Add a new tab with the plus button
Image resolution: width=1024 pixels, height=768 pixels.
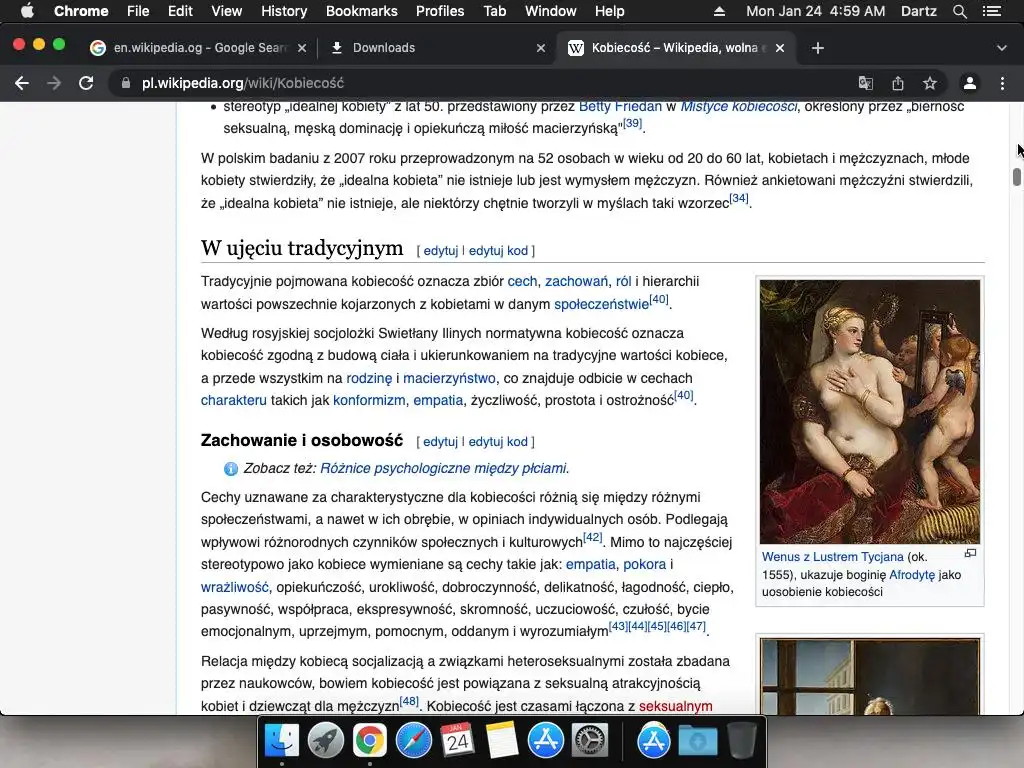[x=818, y=48]
